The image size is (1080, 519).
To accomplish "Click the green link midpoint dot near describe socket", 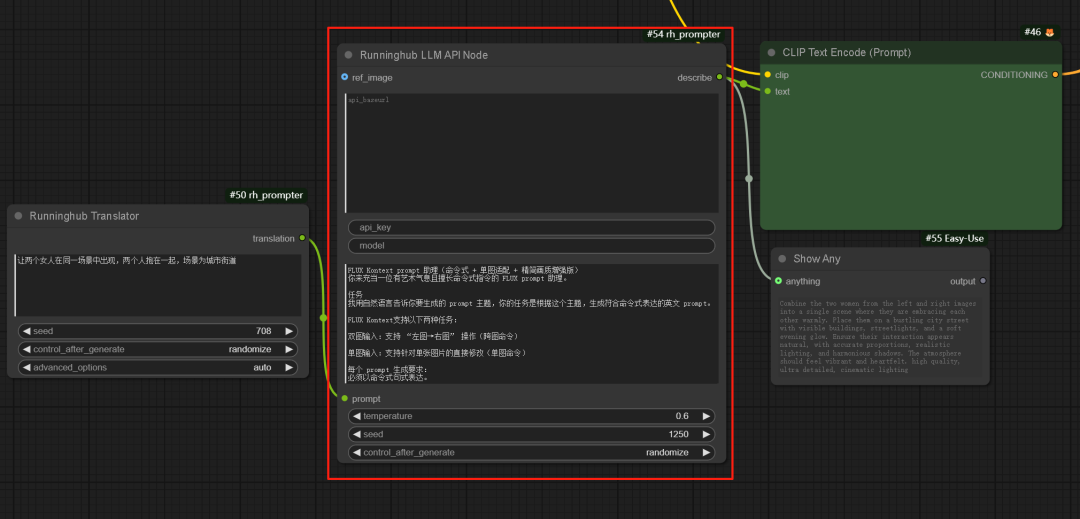I will click(x=744, y=84).
